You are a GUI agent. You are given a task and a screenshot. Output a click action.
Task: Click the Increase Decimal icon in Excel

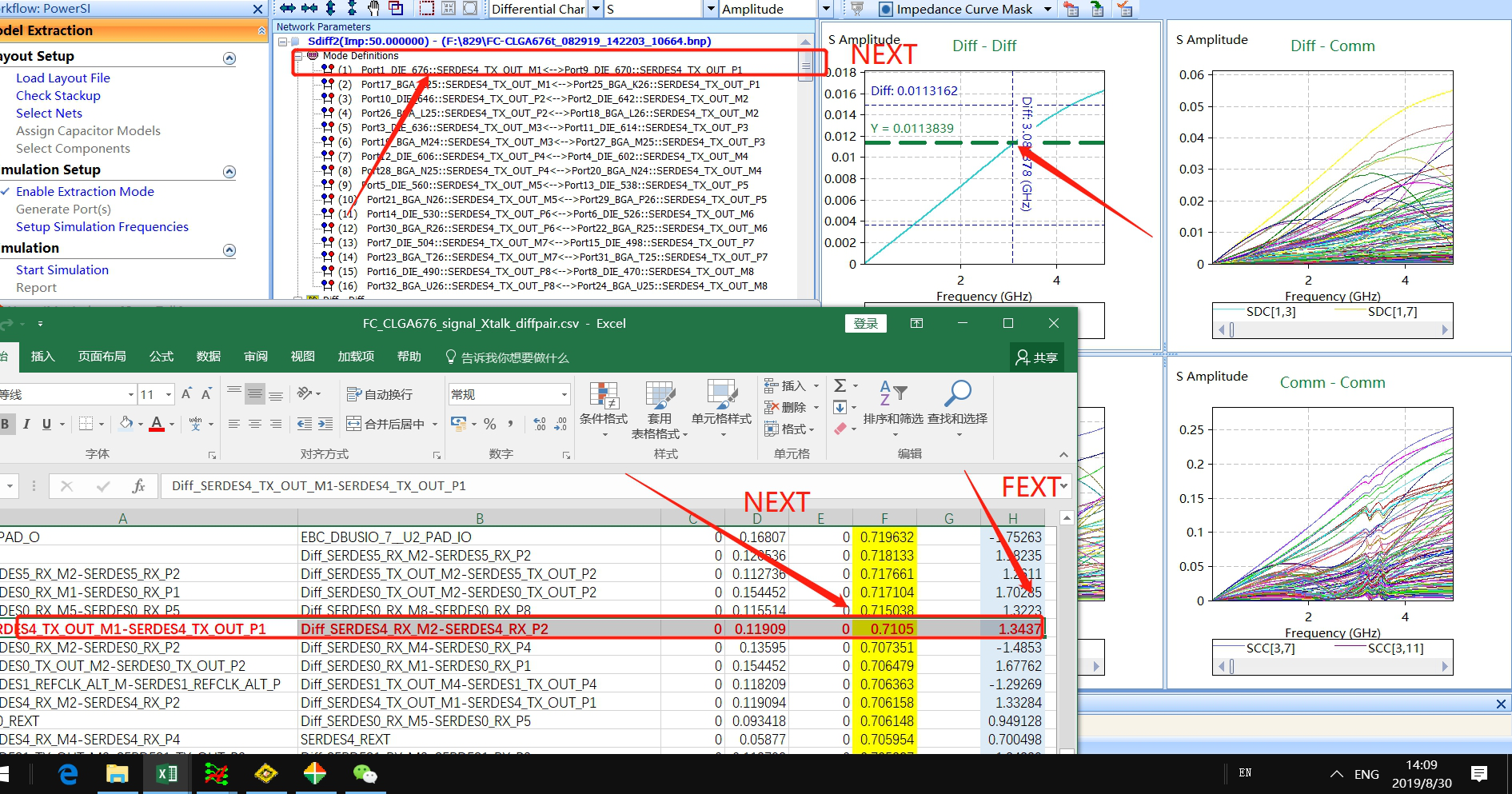point(540,424)
